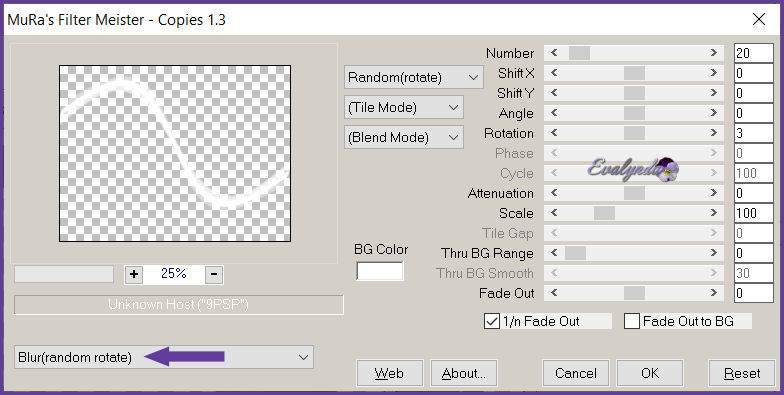
Task: Click left arrow of Scale slider
Action: 554,213
